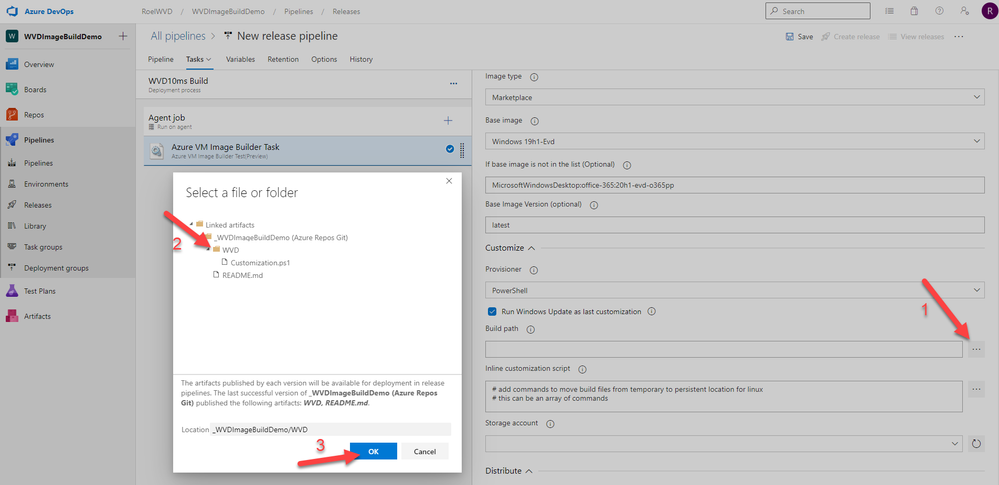Open user settings icon in header

[x=964, y=11]
